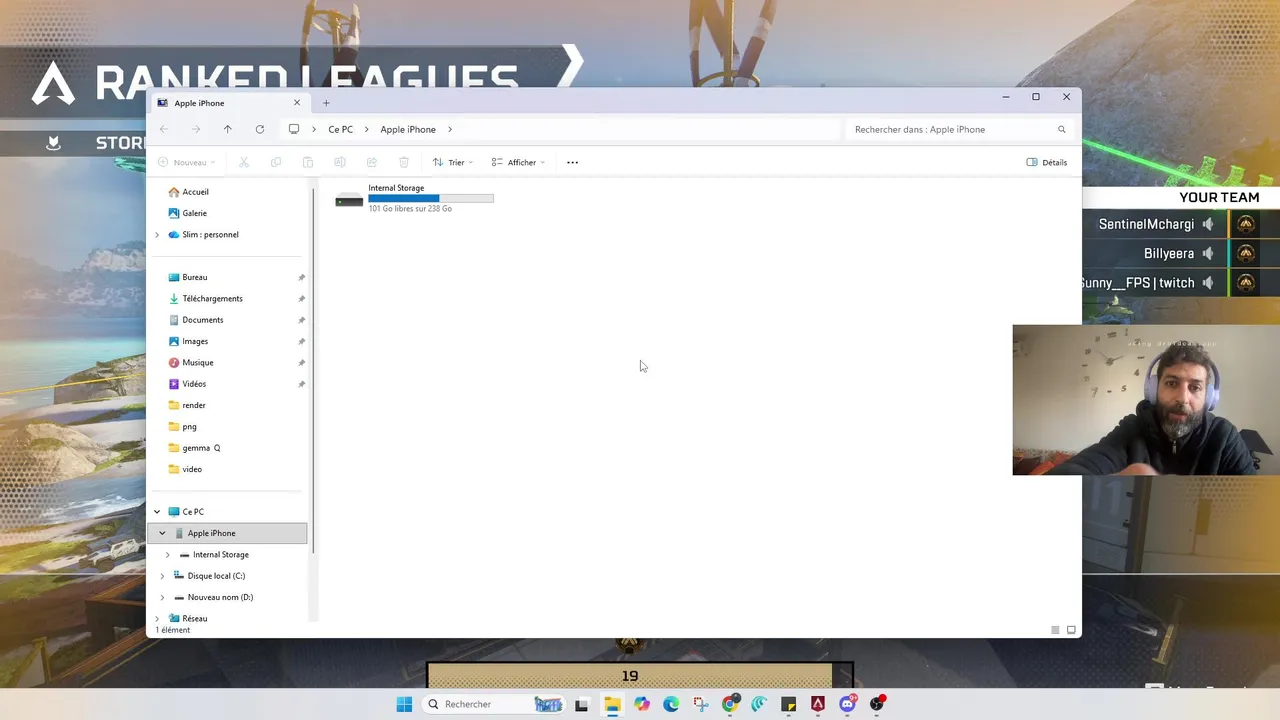Unpin Documents from quick access
Screen dimensions: 1280x720
click(301, 320)
